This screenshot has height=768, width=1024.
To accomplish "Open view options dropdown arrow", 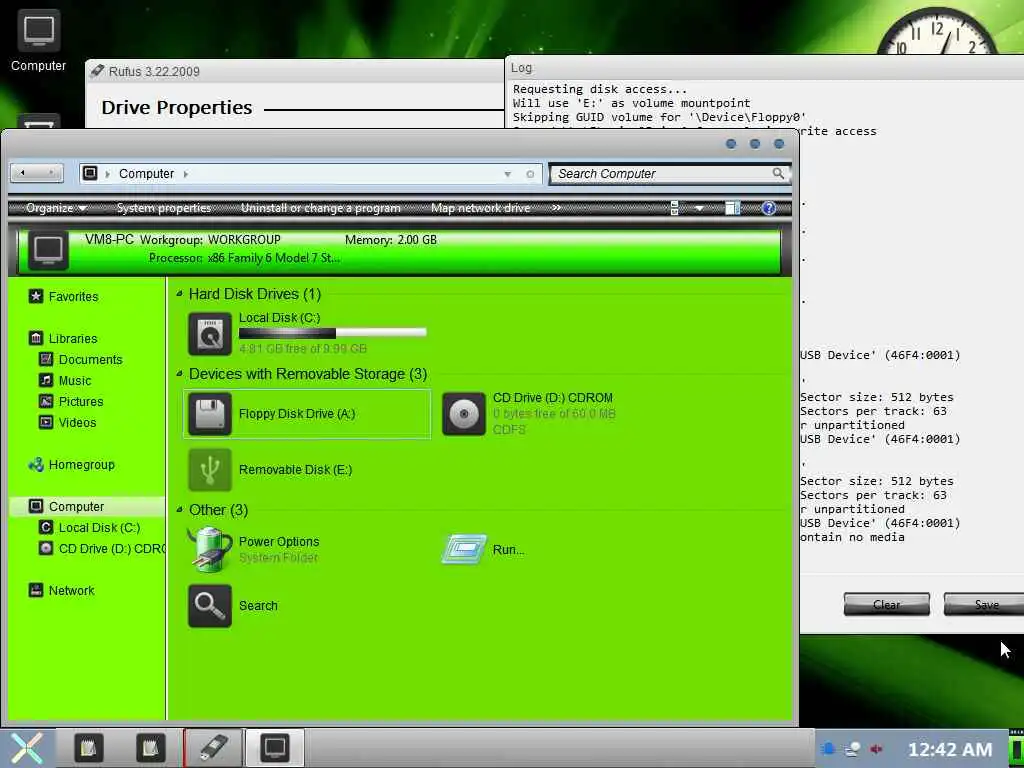I will pyautogui.click(x=699, y=209).
